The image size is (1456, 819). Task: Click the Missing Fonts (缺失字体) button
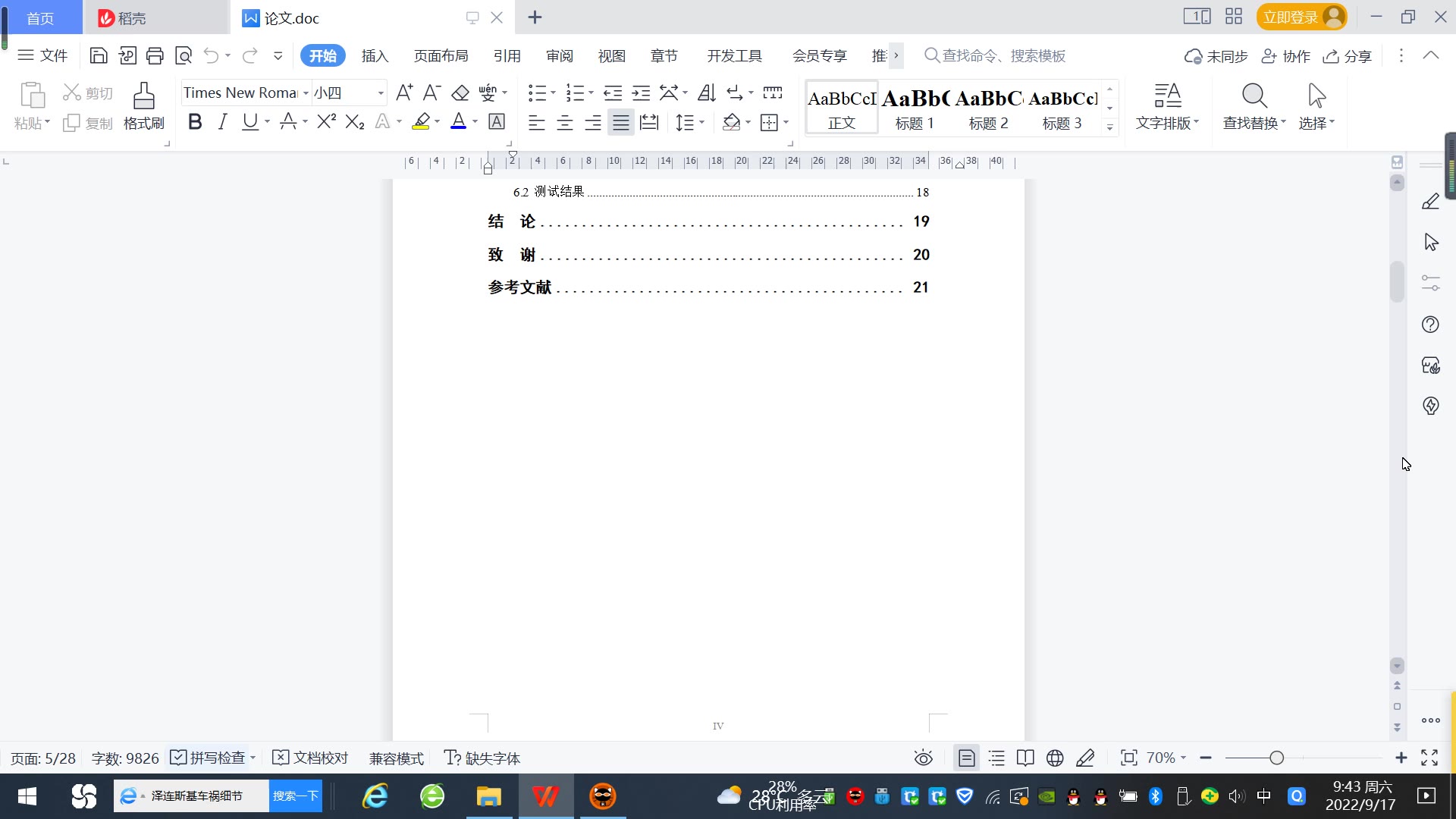482,758
